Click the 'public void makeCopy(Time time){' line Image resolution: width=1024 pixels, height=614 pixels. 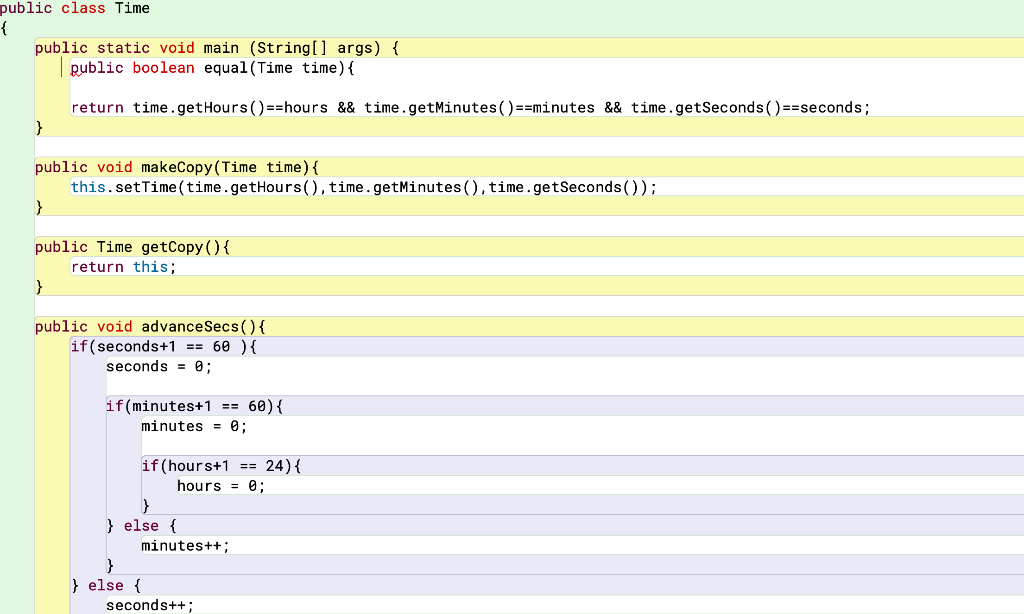click(177, 167)
